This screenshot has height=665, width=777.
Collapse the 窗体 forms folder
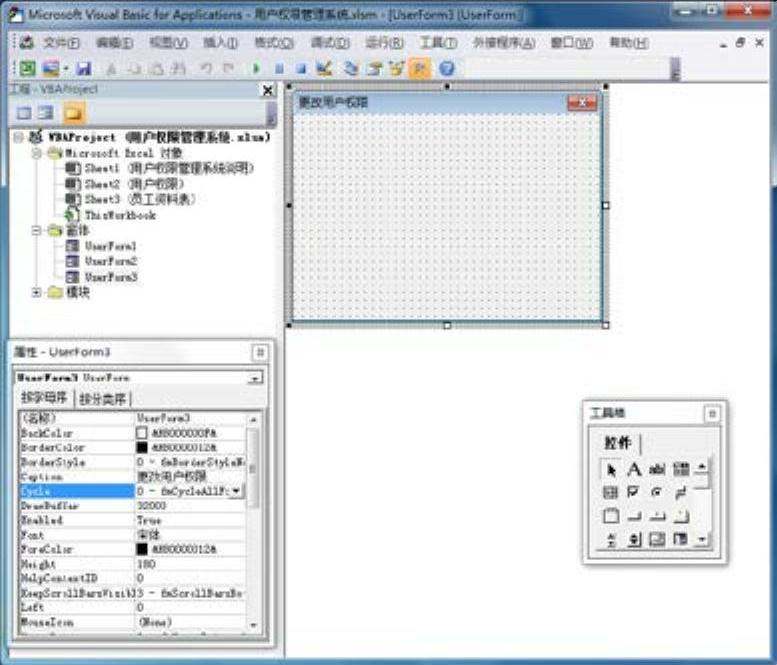pyautogui.click(x=37, y=230)
